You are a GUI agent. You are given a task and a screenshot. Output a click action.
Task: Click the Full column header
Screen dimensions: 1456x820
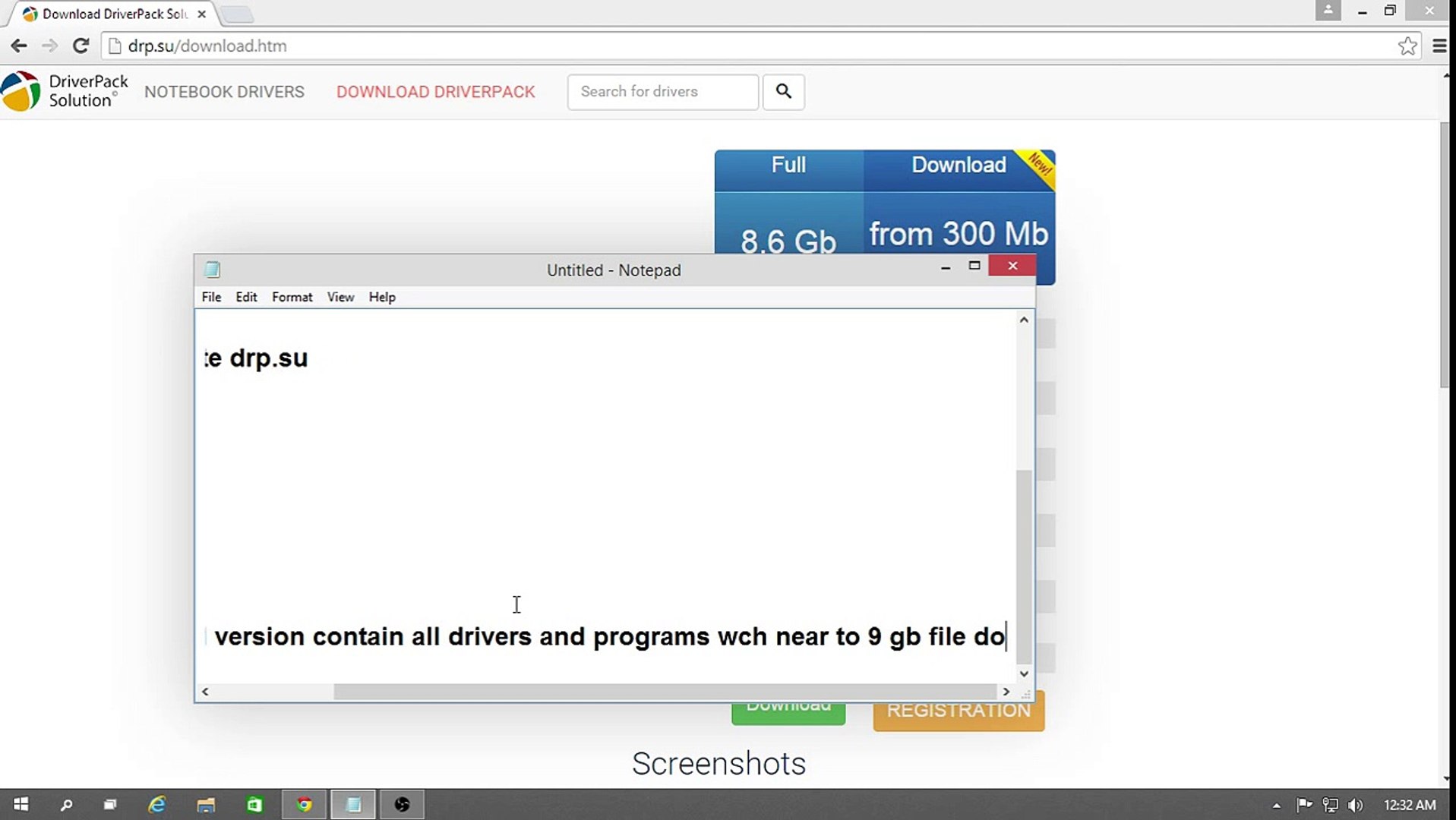point(788,165)
